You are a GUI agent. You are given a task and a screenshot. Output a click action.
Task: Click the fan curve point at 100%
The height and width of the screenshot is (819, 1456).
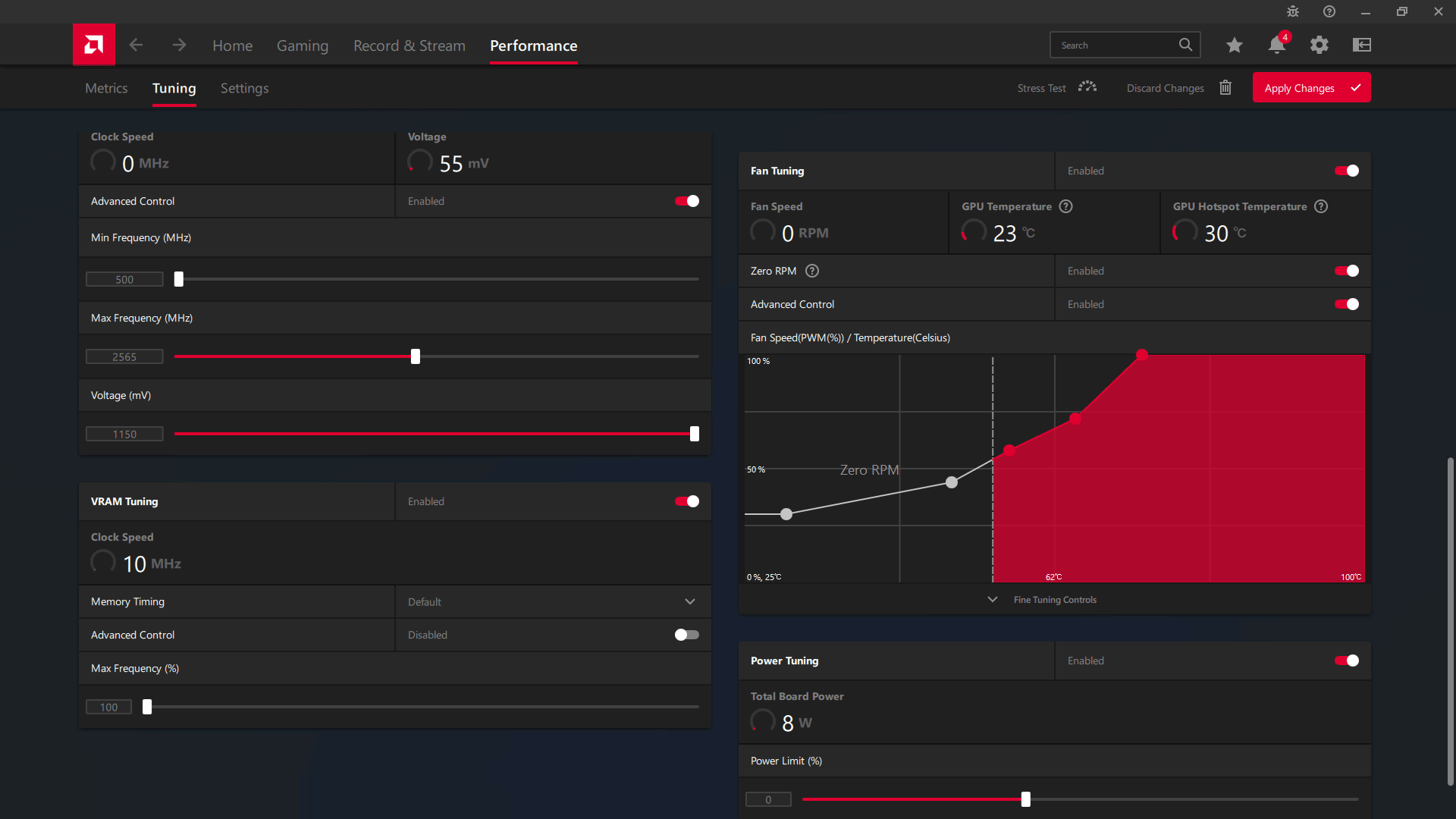coord(1142,355)
